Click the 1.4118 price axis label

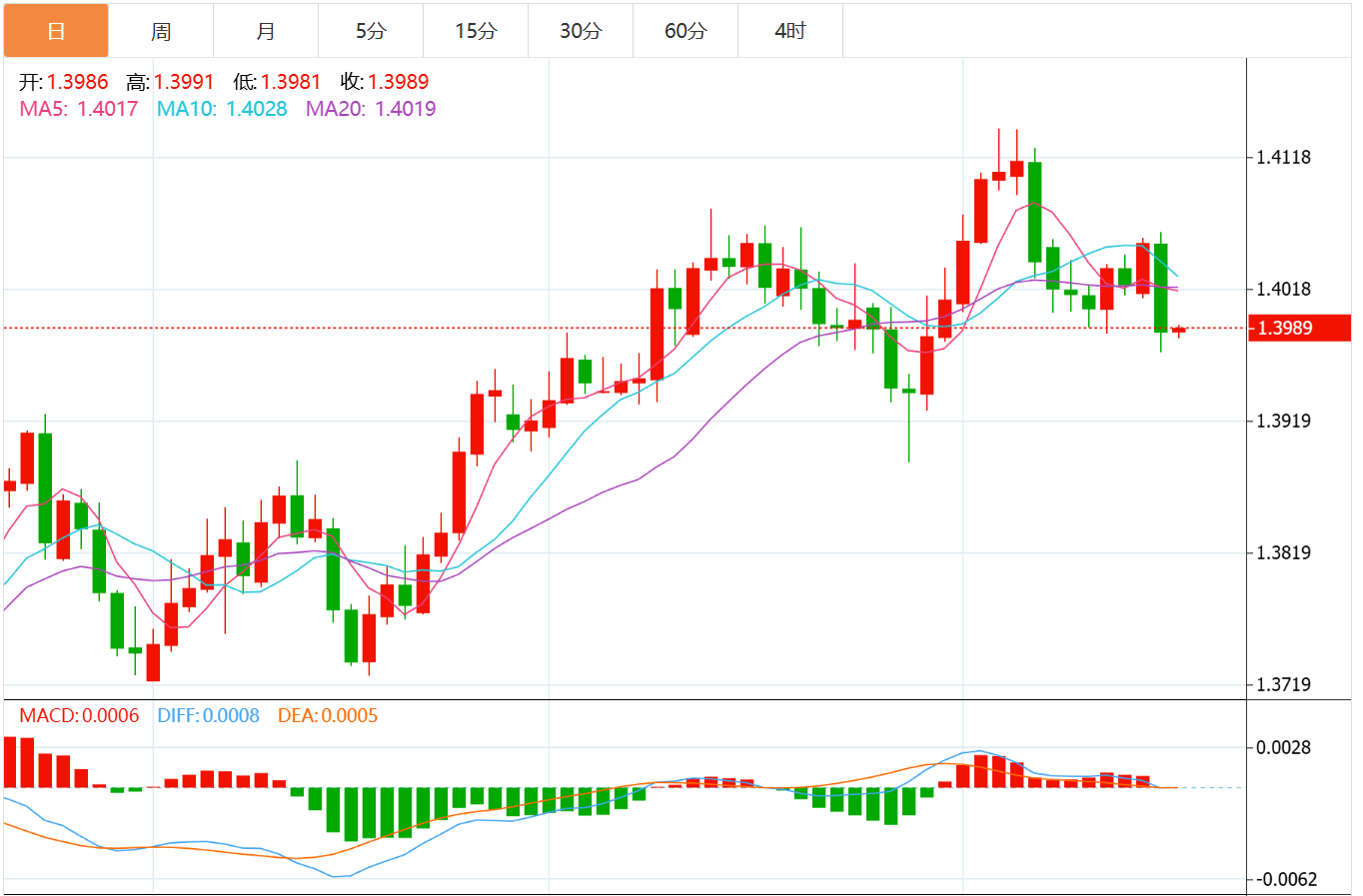(x=1283, y=157)
